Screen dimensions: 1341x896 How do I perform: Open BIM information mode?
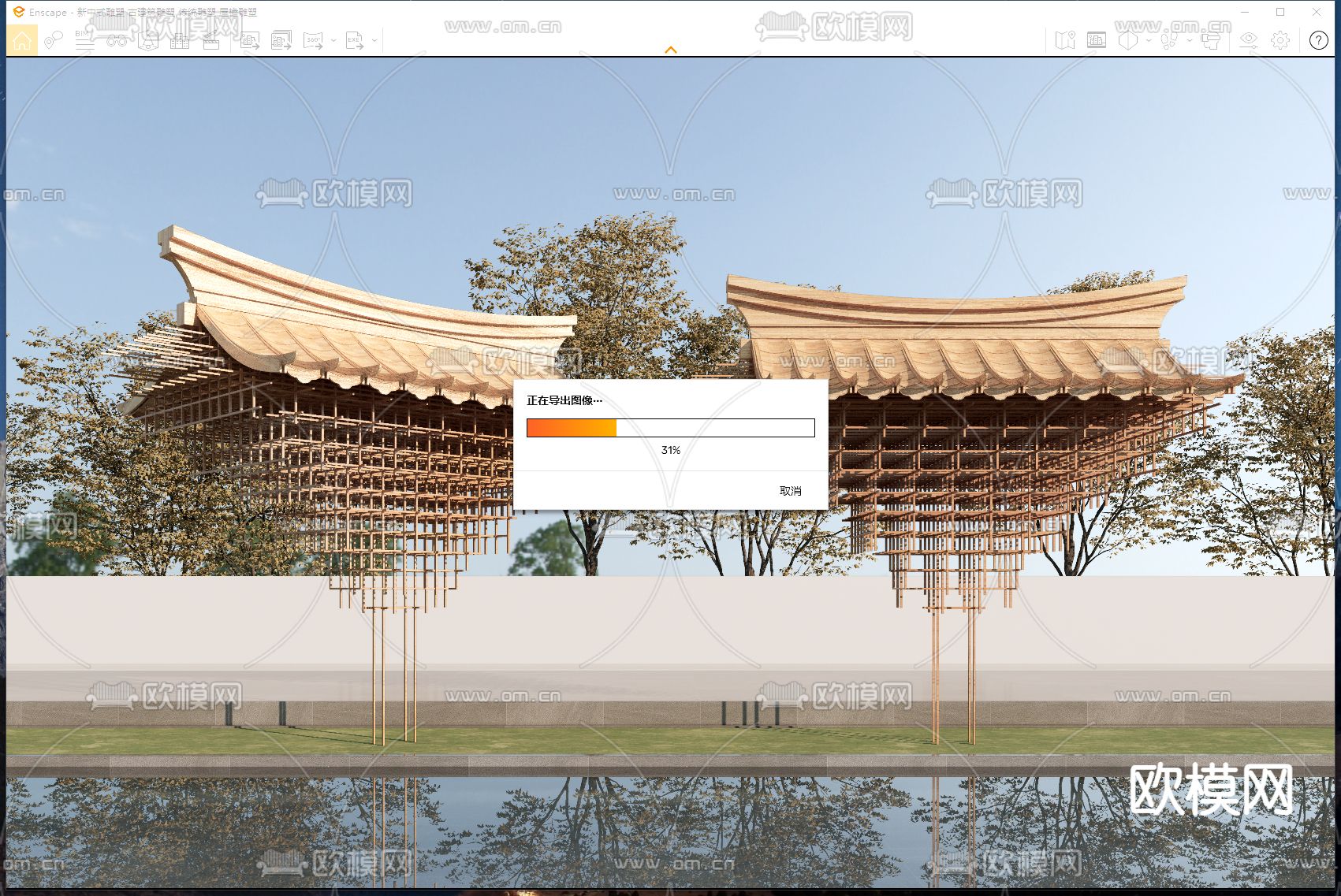coord(86,39)
